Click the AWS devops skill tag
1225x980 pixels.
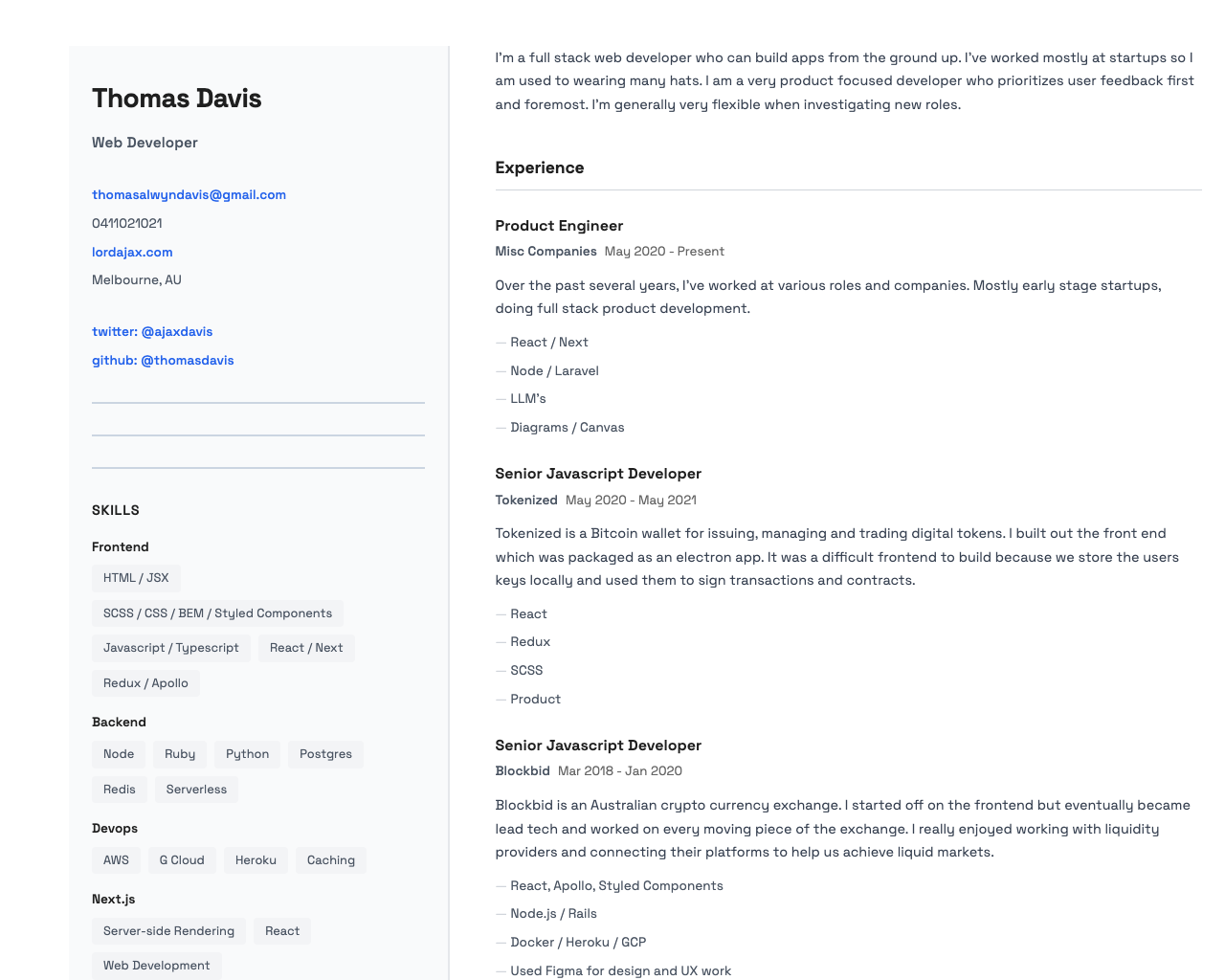point(116,860)
